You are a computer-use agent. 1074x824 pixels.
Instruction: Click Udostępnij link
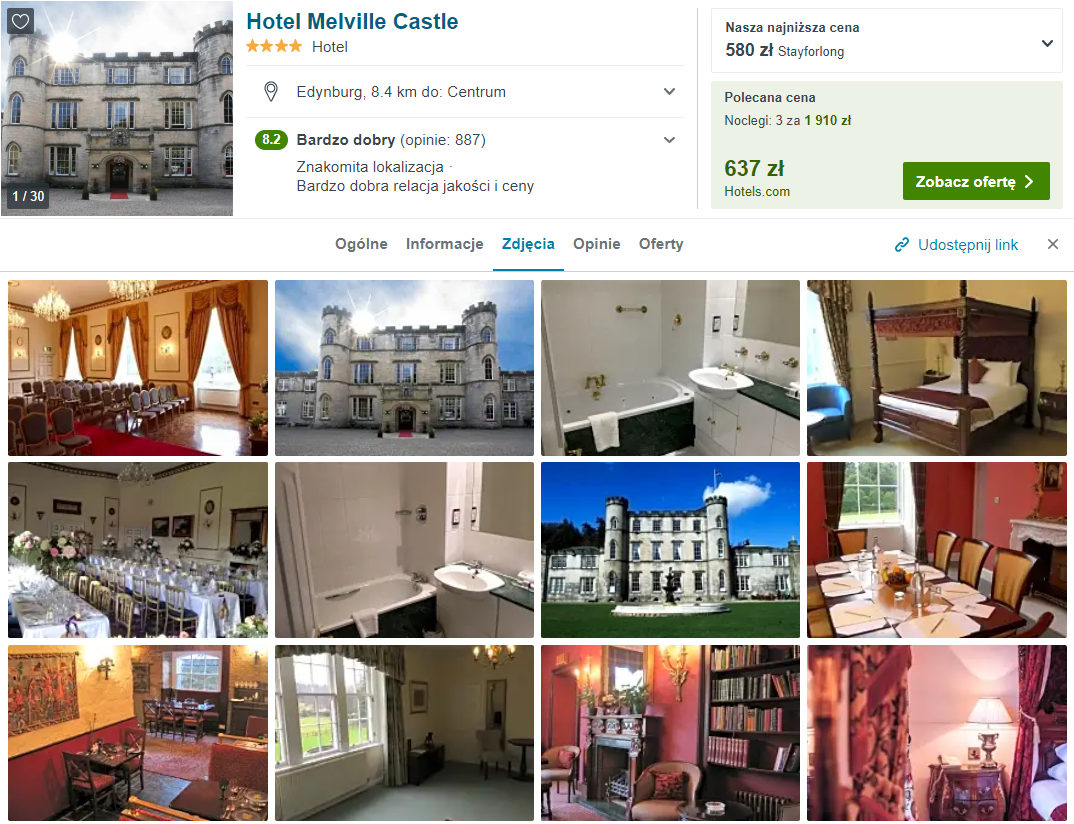coord(968,245)
